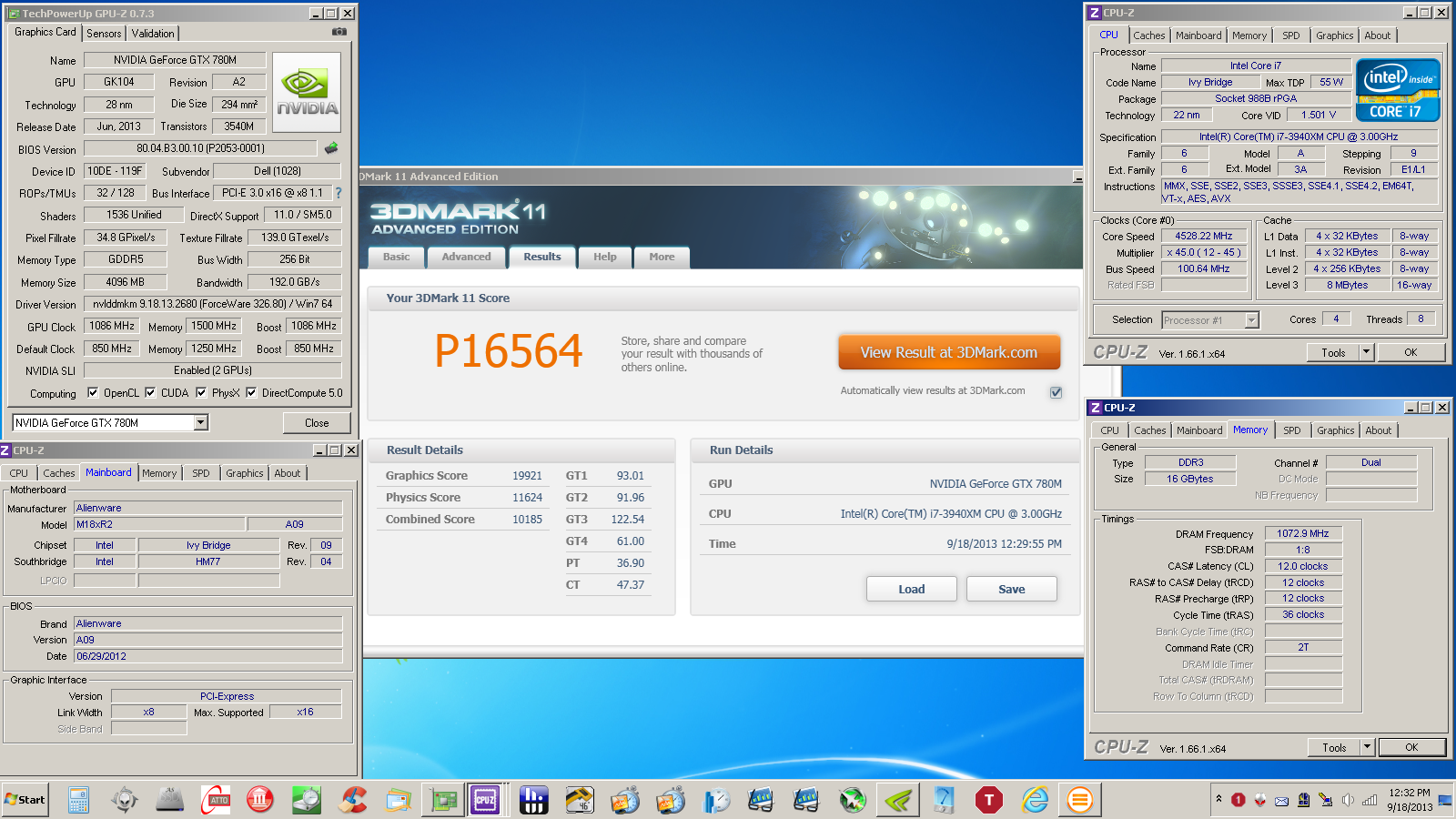Show hidden tray icons arrow
1456x819 pixels.
click(x=1218, y=799)
